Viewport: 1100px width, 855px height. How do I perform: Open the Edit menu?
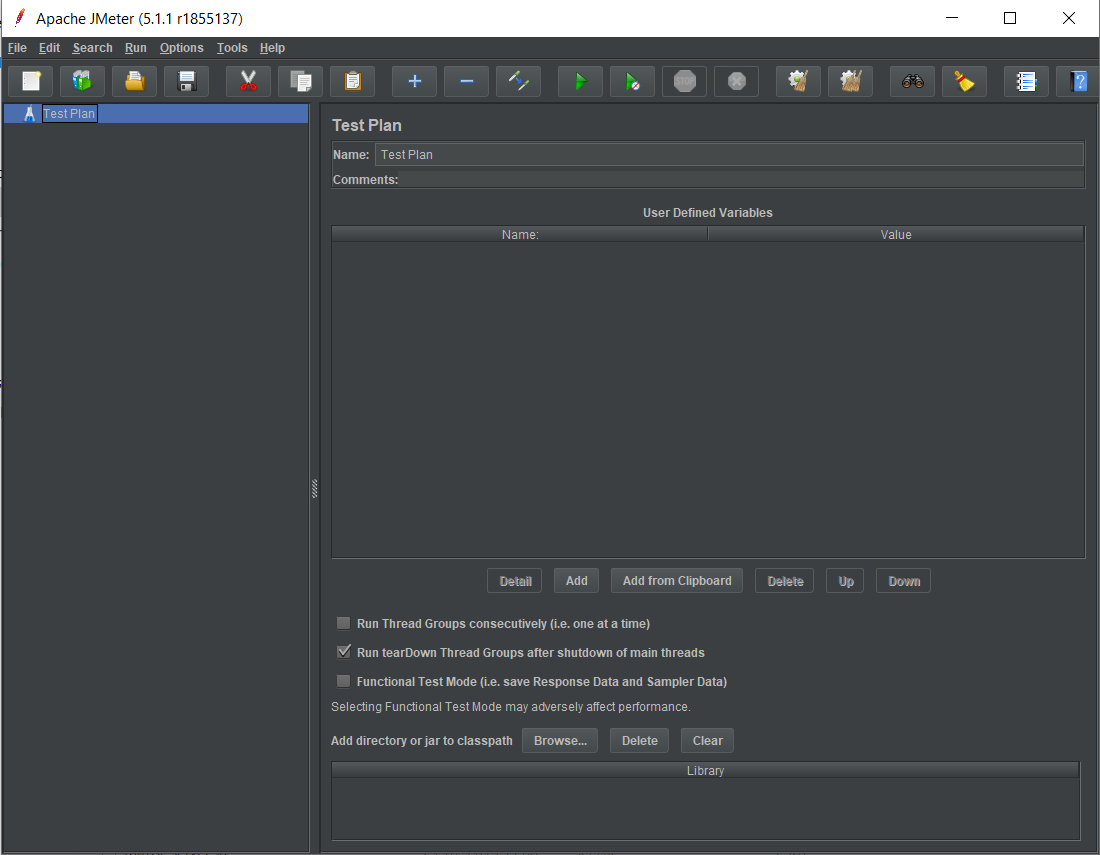click(x=49, y=48)
